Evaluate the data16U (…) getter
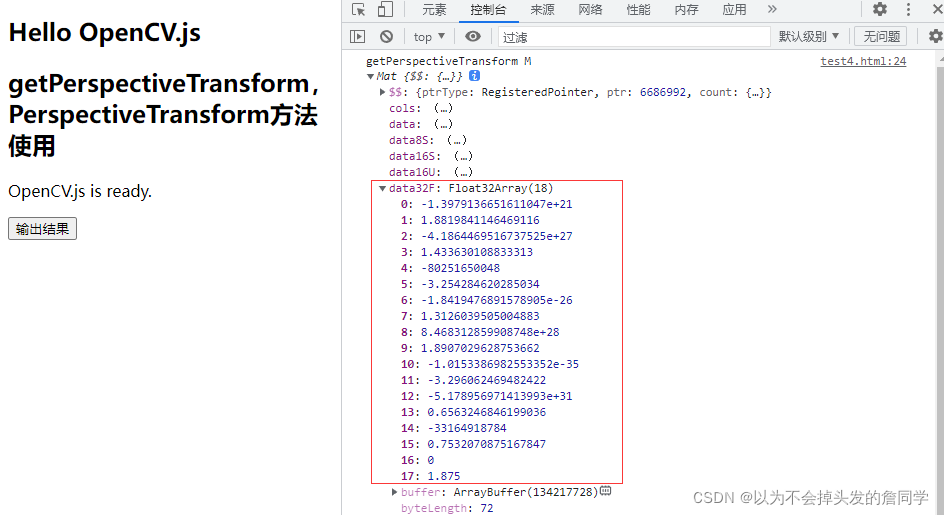Screen dimensions: 944x515 tap(463, 172)
